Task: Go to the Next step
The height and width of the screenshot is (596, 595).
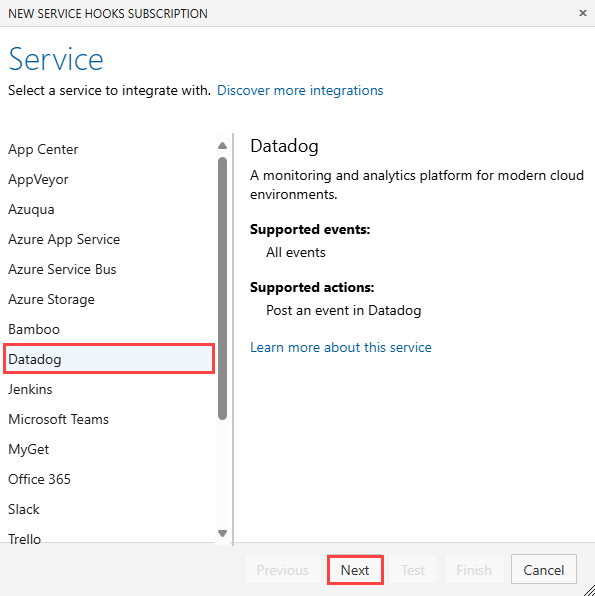Action: pos(355,570)
